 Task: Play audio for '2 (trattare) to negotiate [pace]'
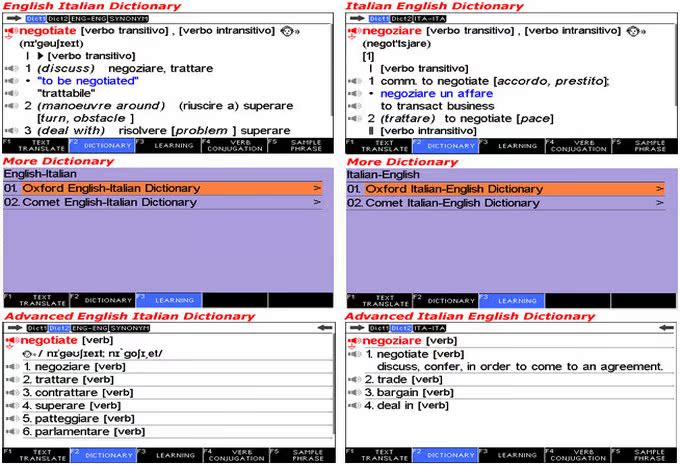[355, 118]
